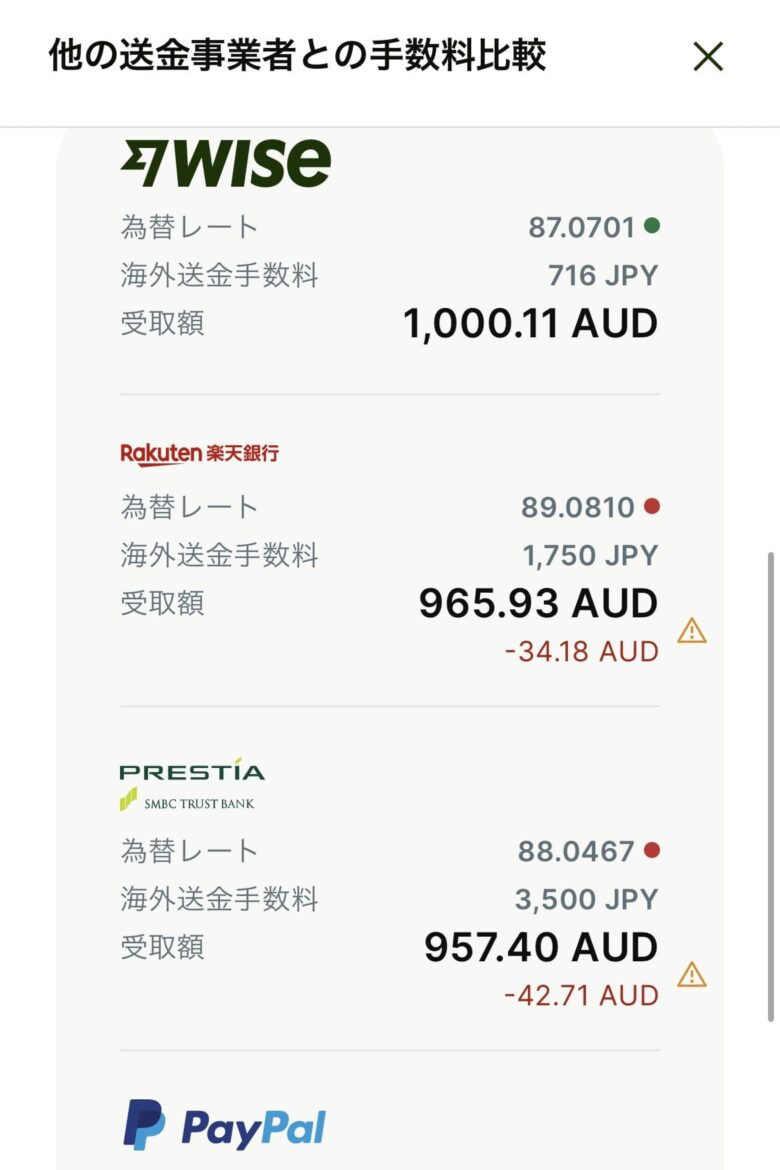This screenshot has width=780, height=1170.
Task: Click the vertical scrollbar on the right
Action: pyautogui.click(x=770, y=787)
